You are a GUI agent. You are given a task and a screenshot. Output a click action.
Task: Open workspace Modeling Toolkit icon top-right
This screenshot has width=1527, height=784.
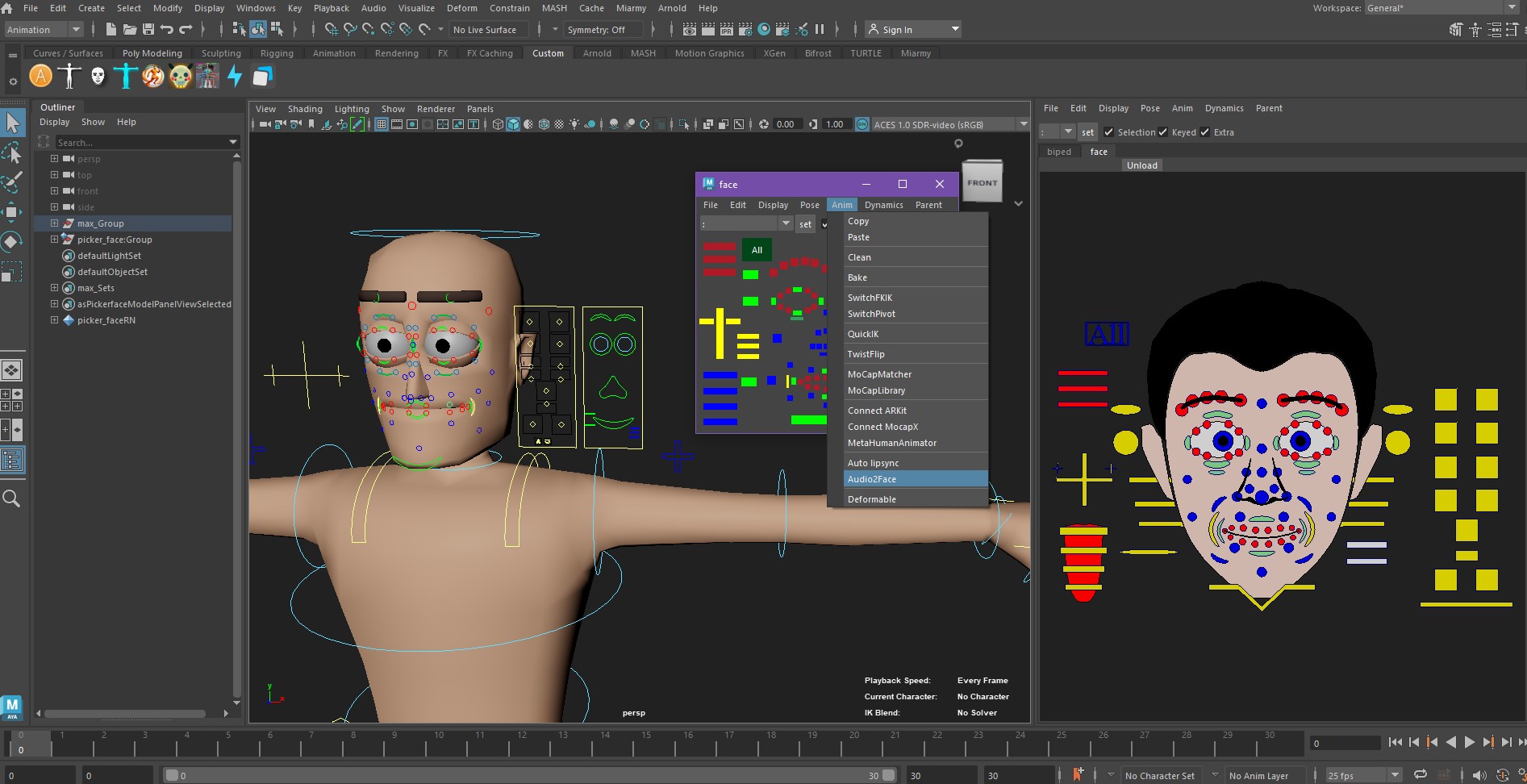[x=1455, y=30]
